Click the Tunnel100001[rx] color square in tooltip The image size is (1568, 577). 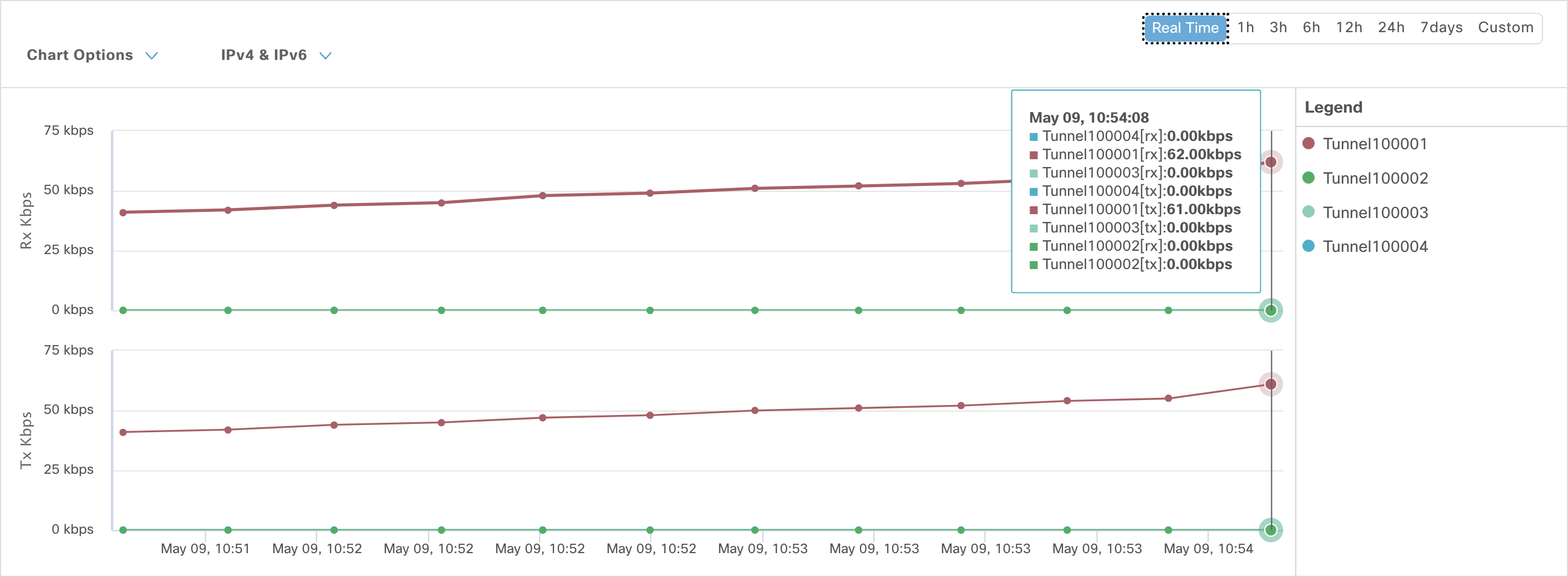coord(1034,154)
